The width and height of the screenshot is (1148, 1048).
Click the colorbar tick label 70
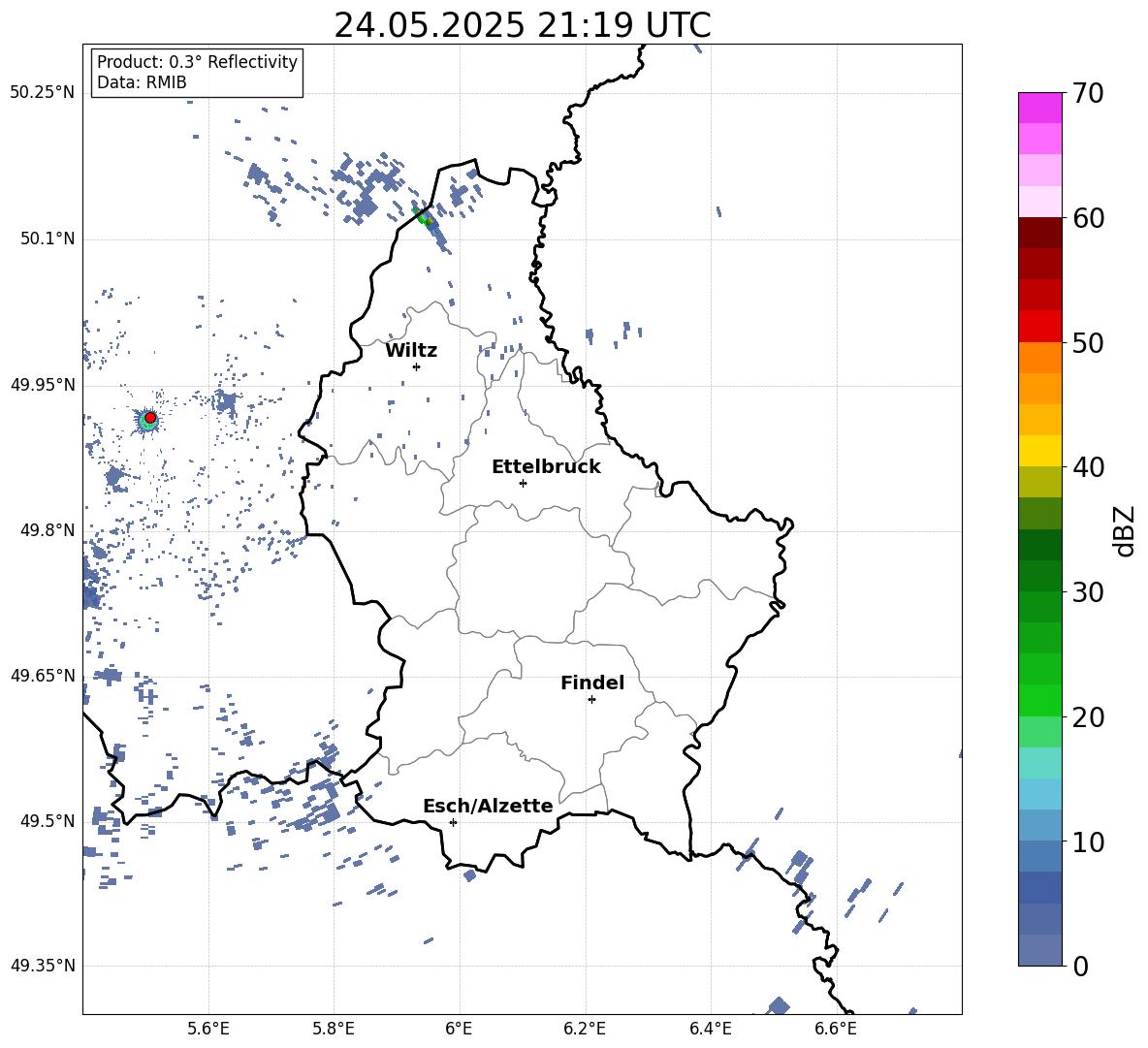pyautogui.click(x=1088, y=94)
